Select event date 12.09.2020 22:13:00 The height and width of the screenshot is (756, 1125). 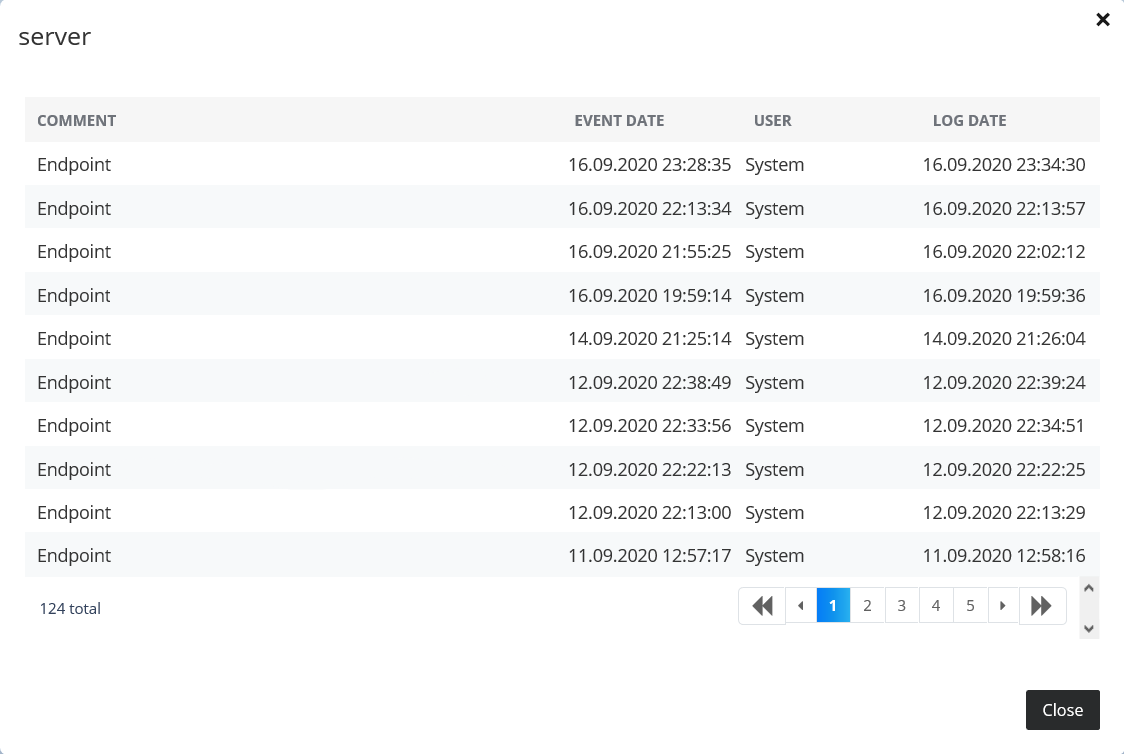point(649,512)
